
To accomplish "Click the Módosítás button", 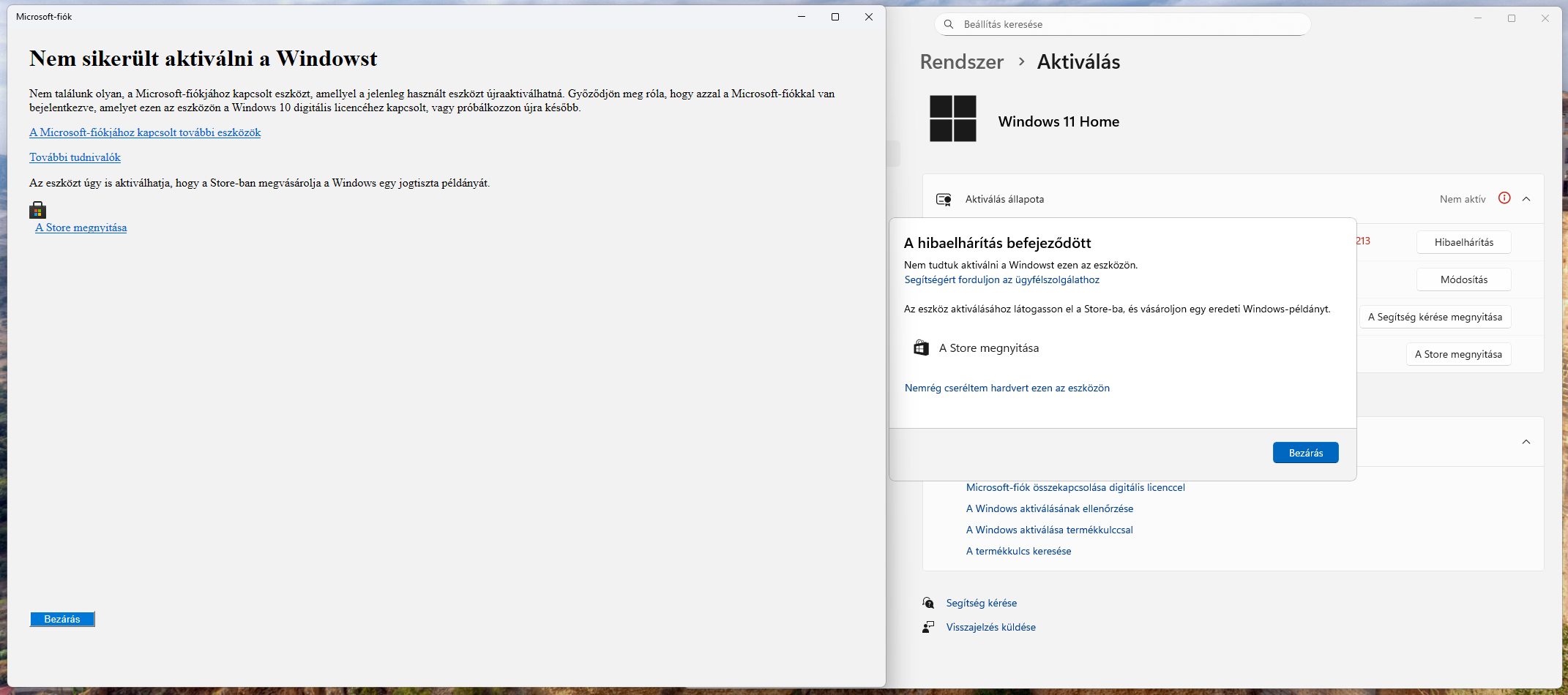I will (1464, 279).
